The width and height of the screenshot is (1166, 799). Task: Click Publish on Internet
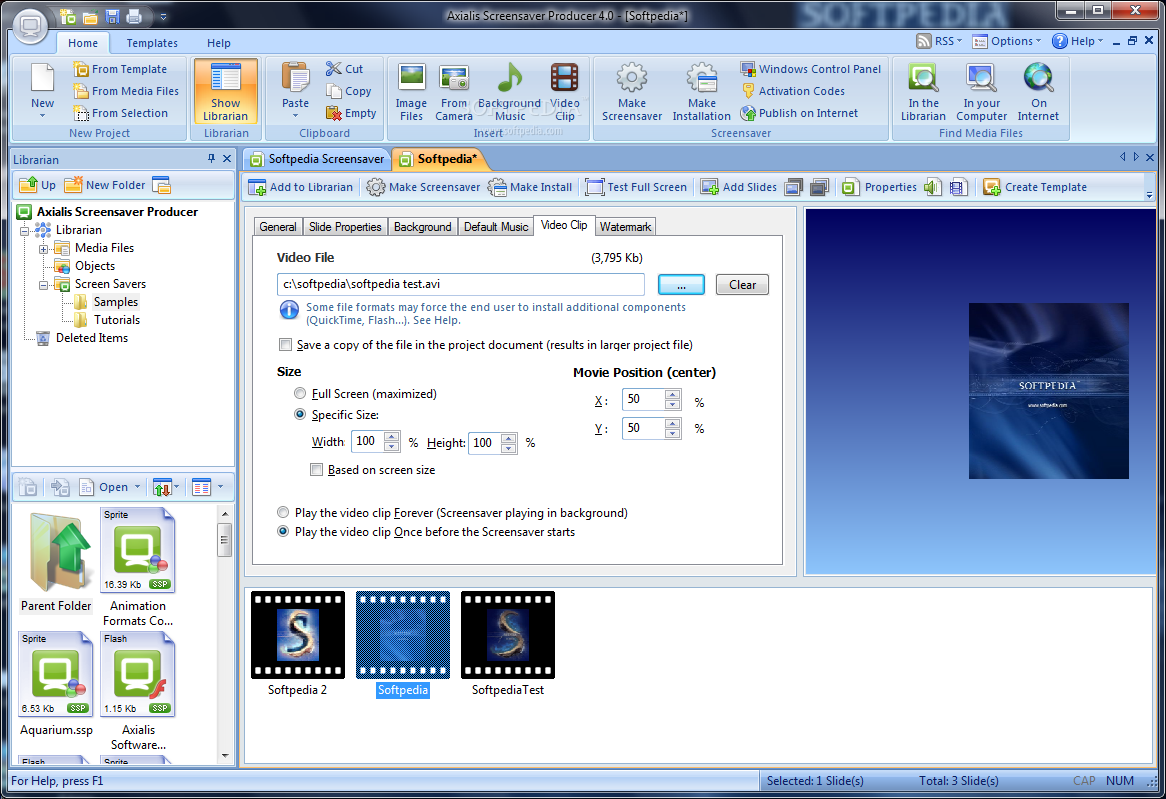tap(799, 113)
